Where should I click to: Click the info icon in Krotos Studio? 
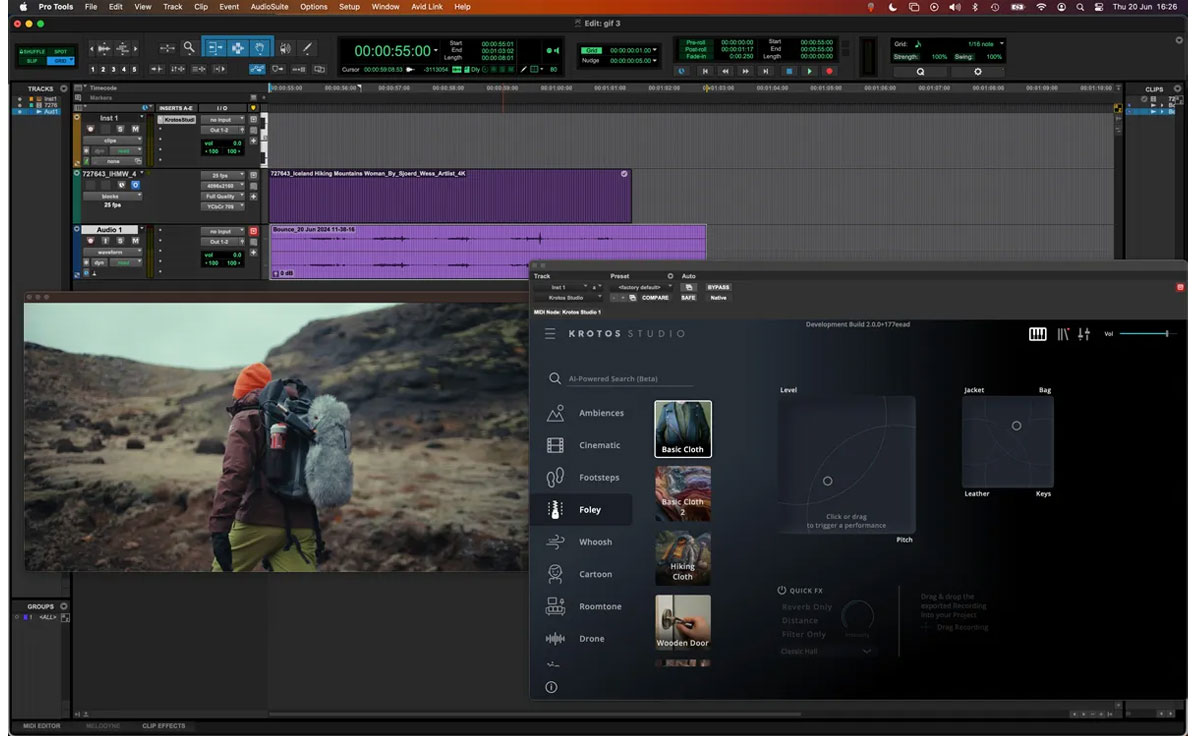point(551,687)
